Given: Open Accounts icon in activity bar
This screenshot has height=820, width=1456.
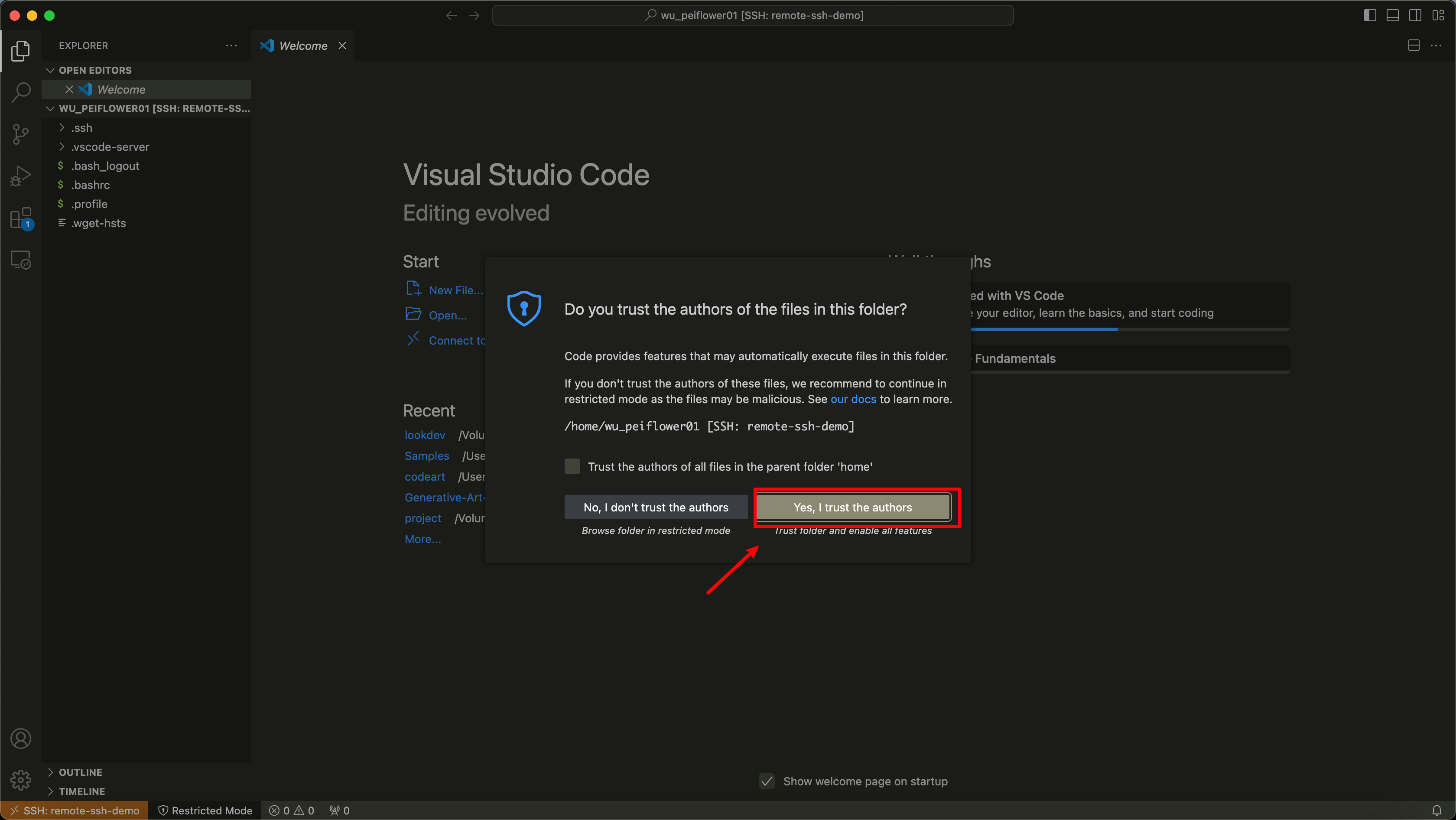Looking at the screenshot, I should pyautogui.click(x=21, y=739).
